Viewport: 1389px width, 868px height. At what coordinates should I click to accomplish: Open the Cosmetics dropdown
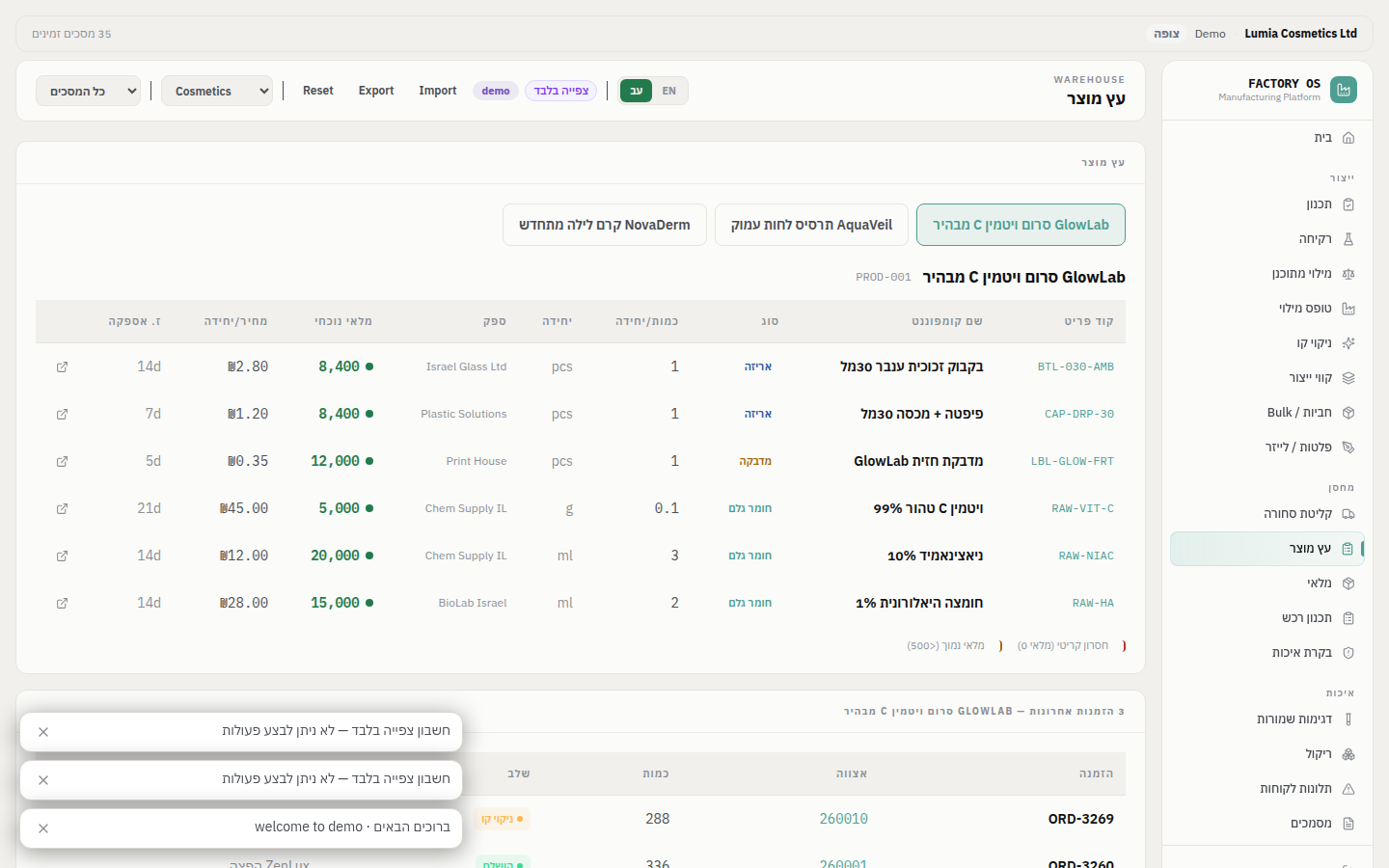[217, 91]
